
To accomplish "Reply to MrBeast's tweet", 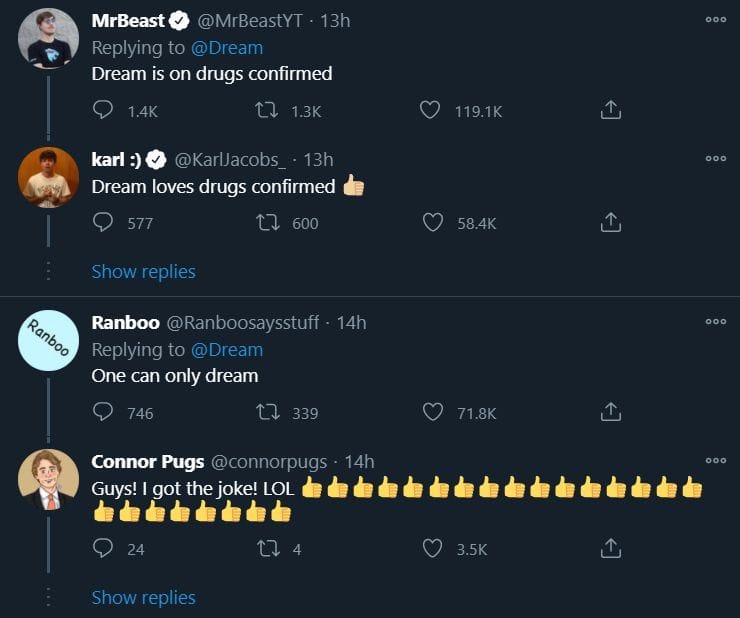I will (x=103, y=111).
